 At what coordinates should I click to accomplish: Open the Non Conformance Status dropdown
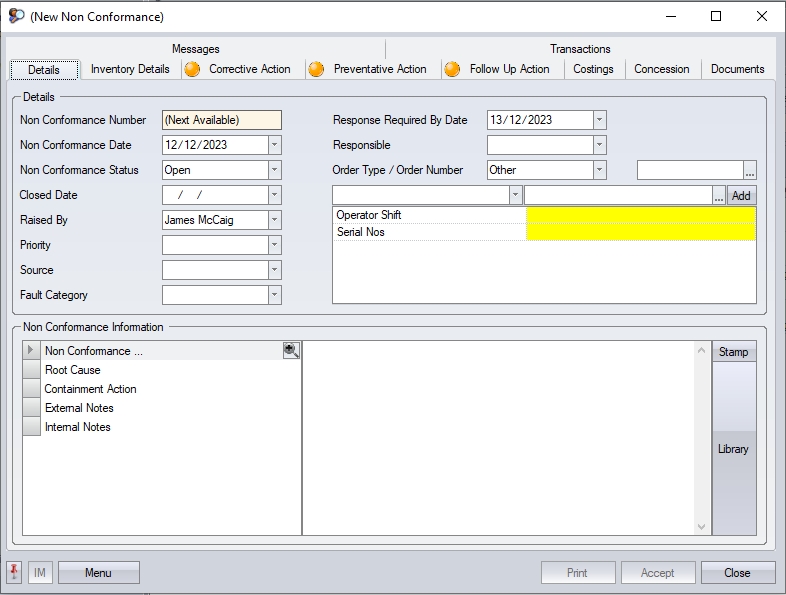(274, 170)
